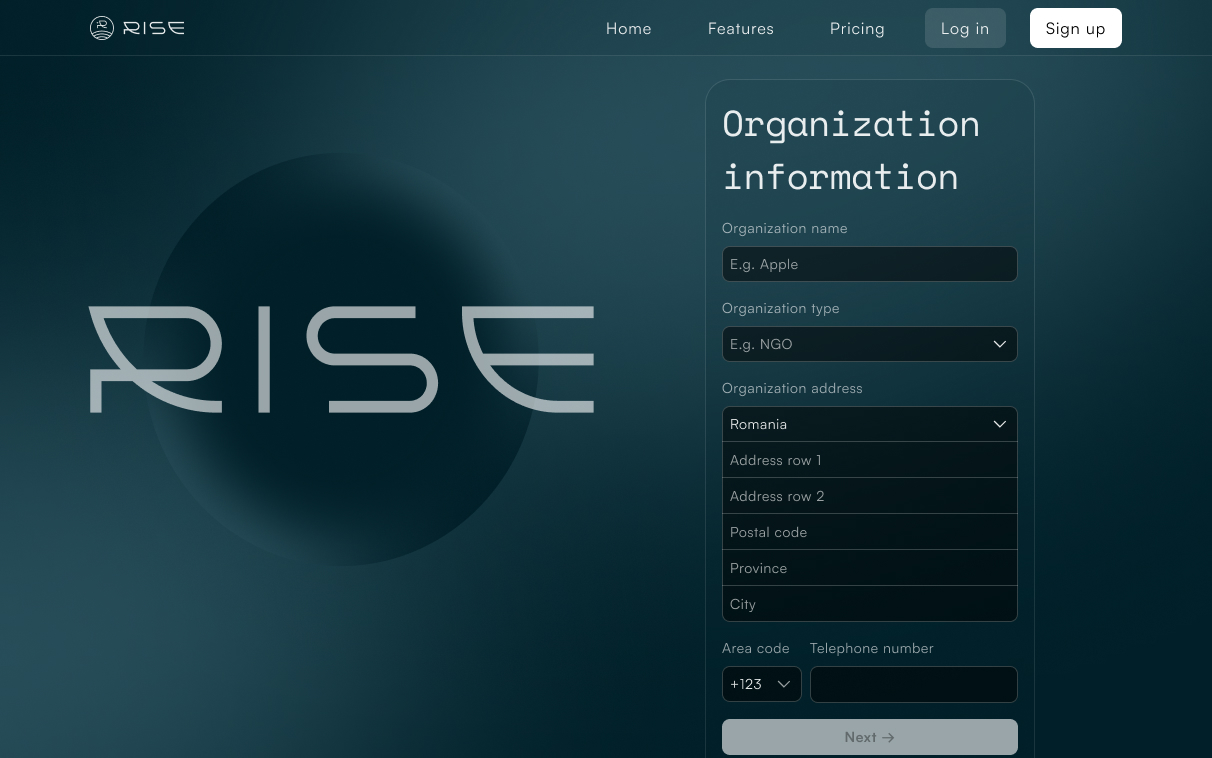Click the Address row 1 field

point(869,460)
